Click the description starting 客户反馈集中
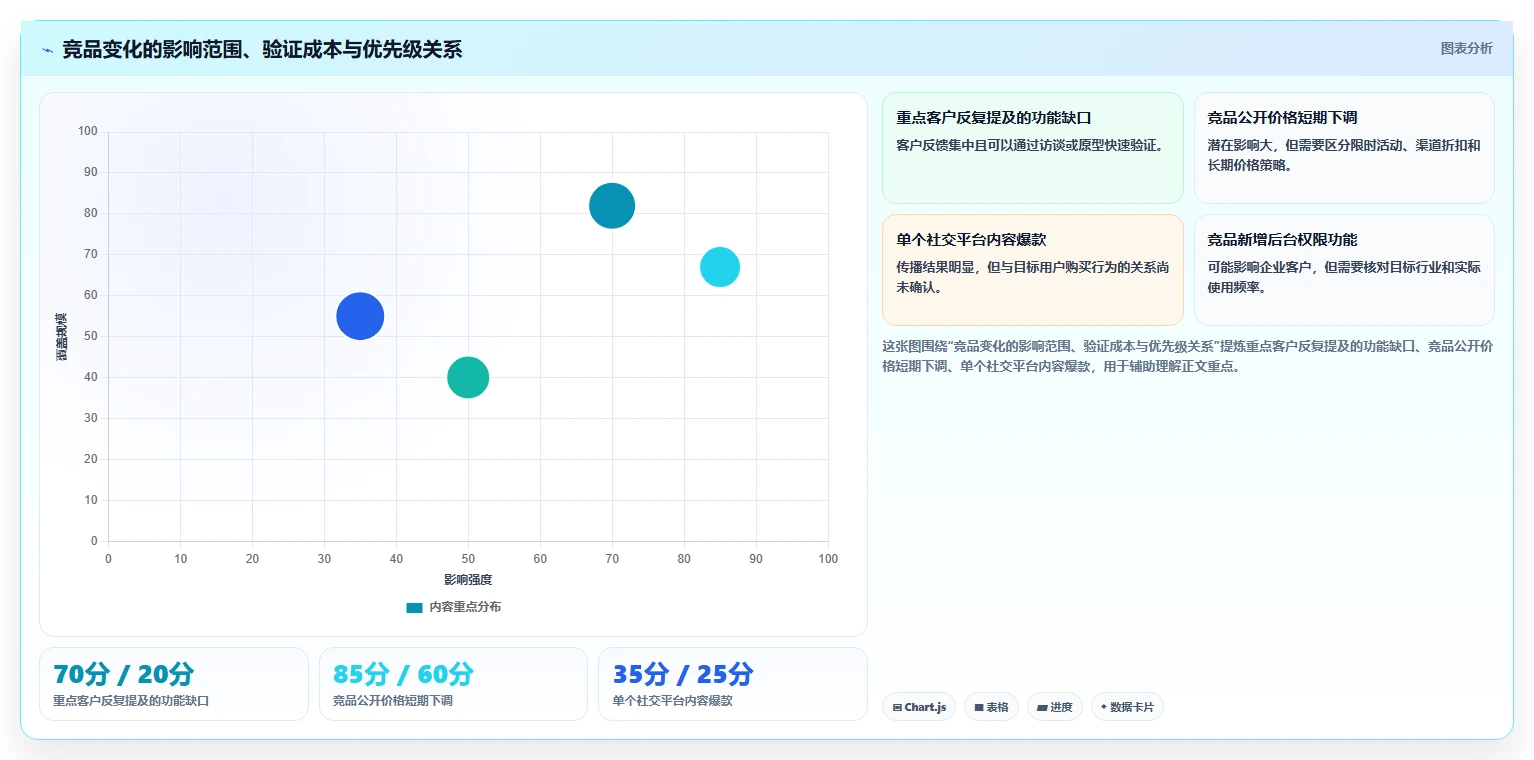This screenshot has height=760, width=1534. (x=1031, y=146)
